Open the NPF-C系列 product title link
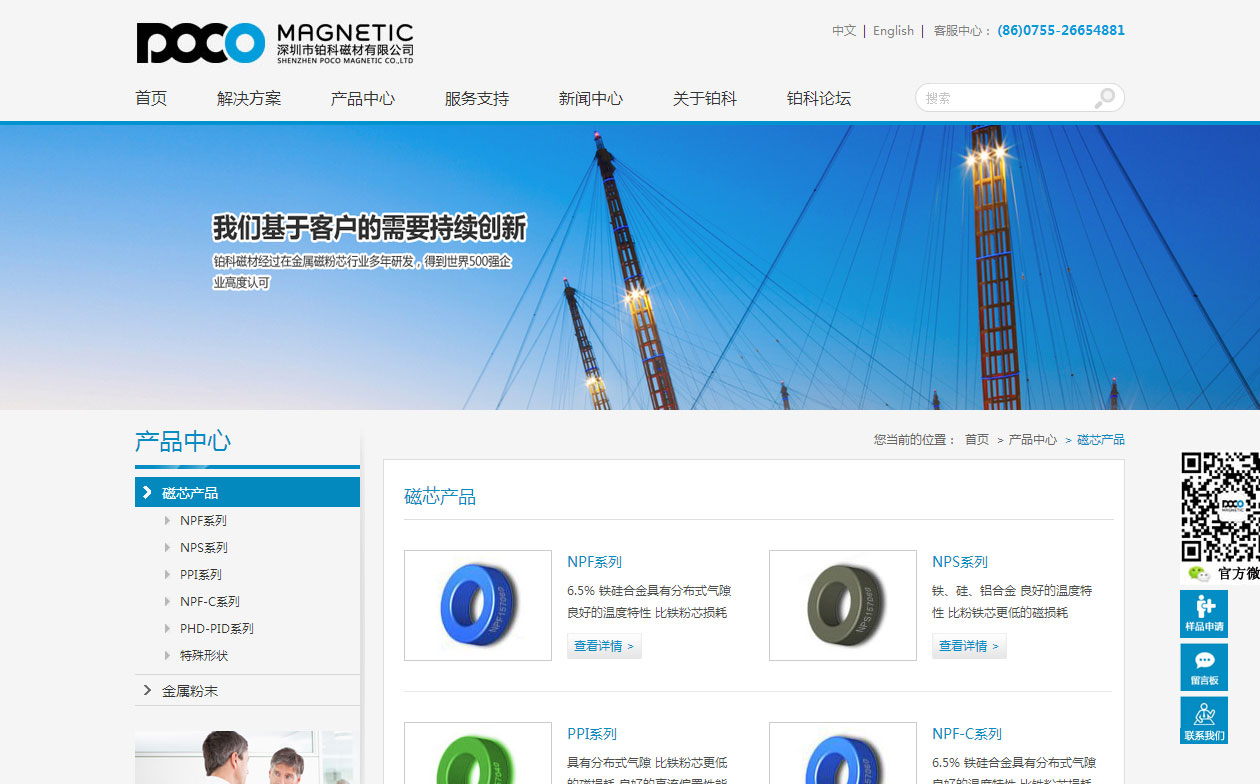 click(967, 734)
